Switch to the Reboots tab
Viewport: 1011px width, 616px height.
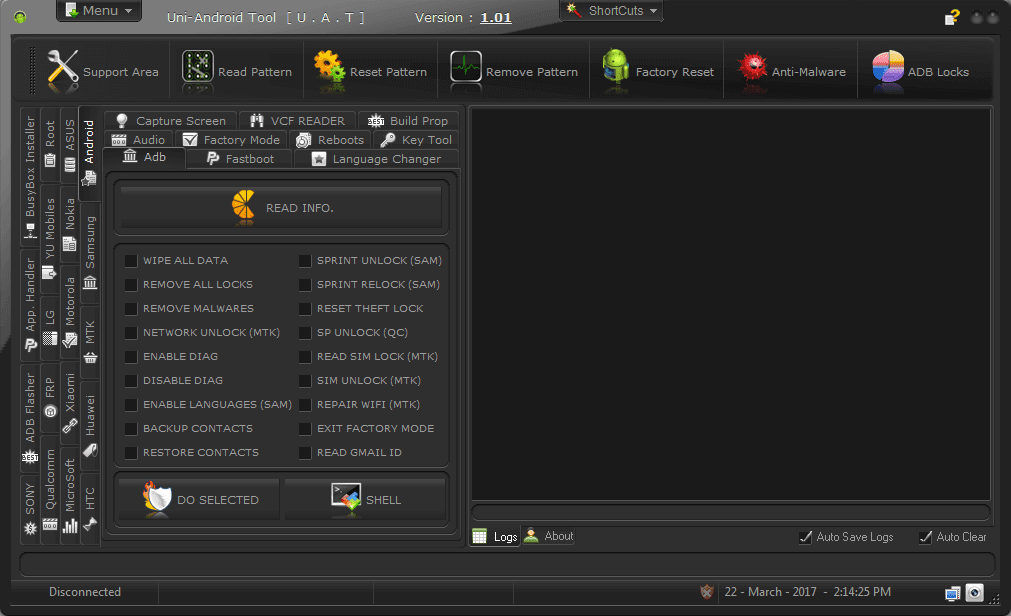coord(329,140)
